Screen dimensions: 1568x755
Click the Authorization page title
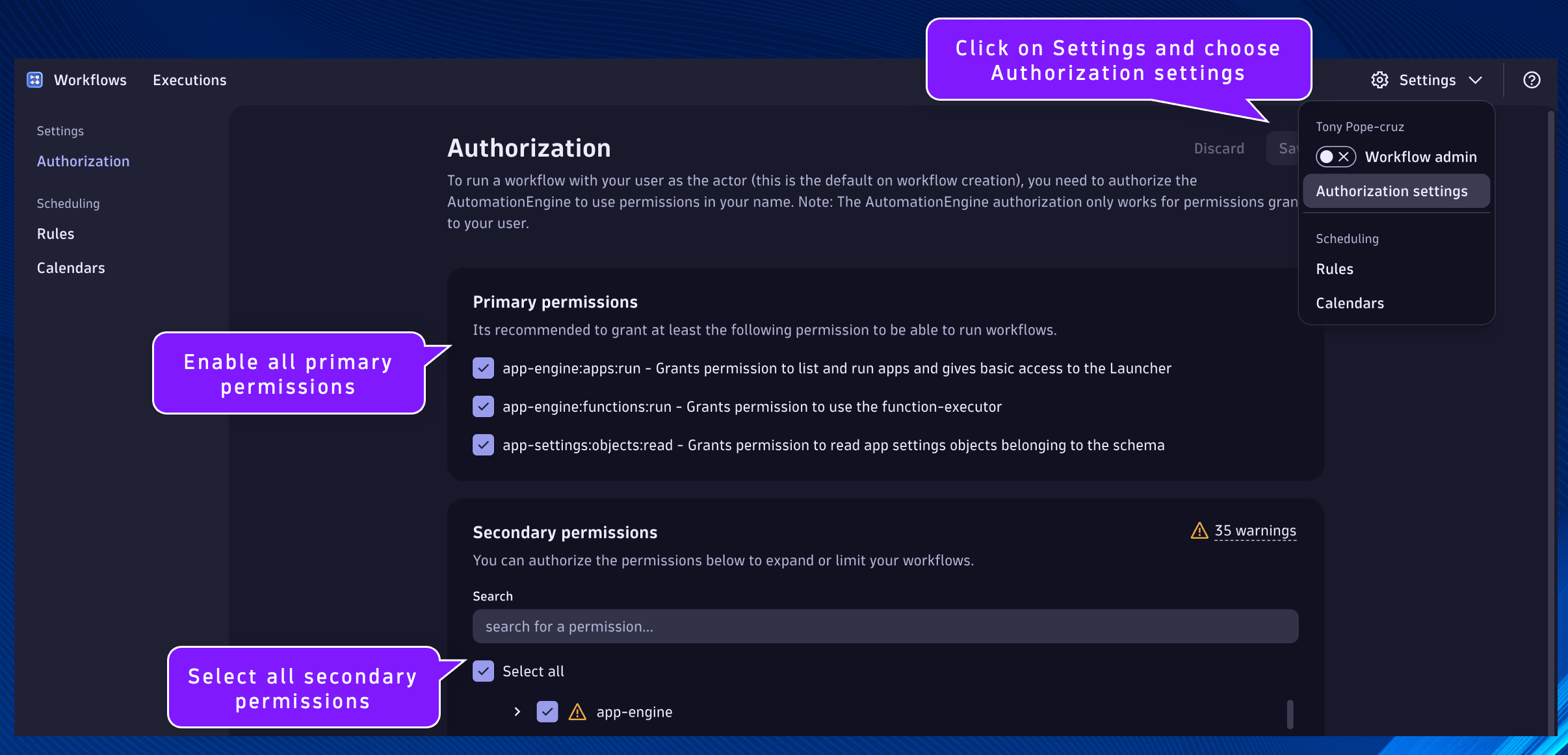click(x=529, y=148)
